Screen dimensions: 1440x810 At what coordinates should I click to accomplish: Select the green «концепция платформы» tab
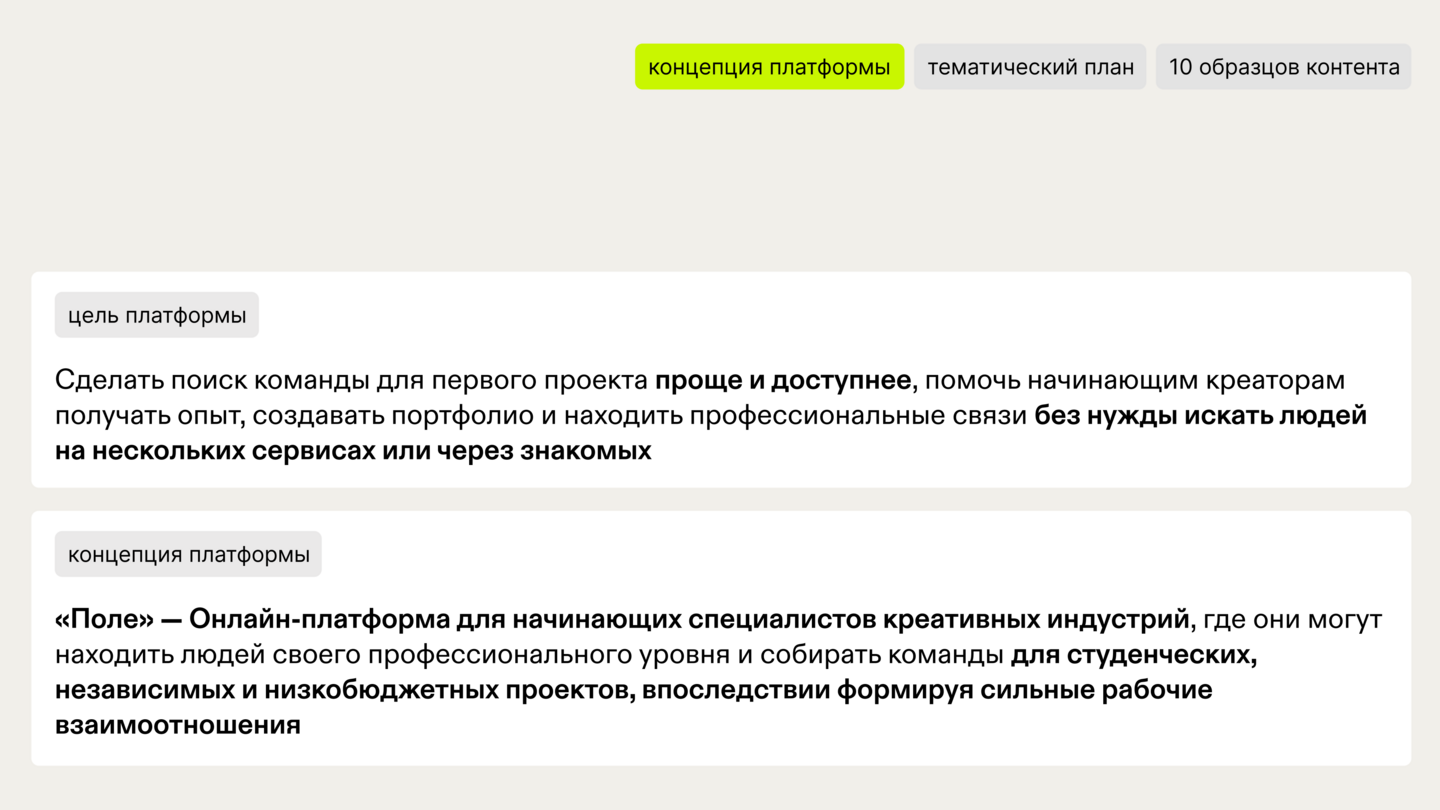click(x=769, y=67)
